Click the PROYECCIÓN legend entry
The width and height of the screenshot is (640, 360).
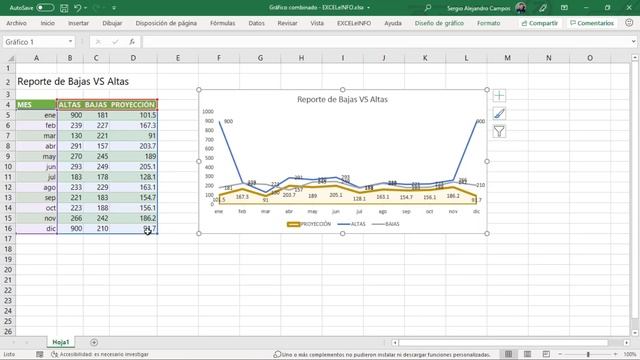click(309, 224)
